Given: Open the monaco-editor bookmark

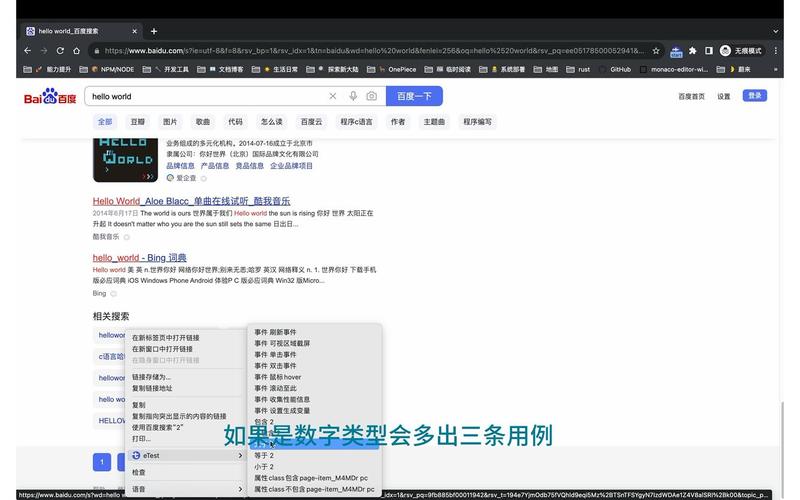Looking at the screenshot, I should coord(674,69).
